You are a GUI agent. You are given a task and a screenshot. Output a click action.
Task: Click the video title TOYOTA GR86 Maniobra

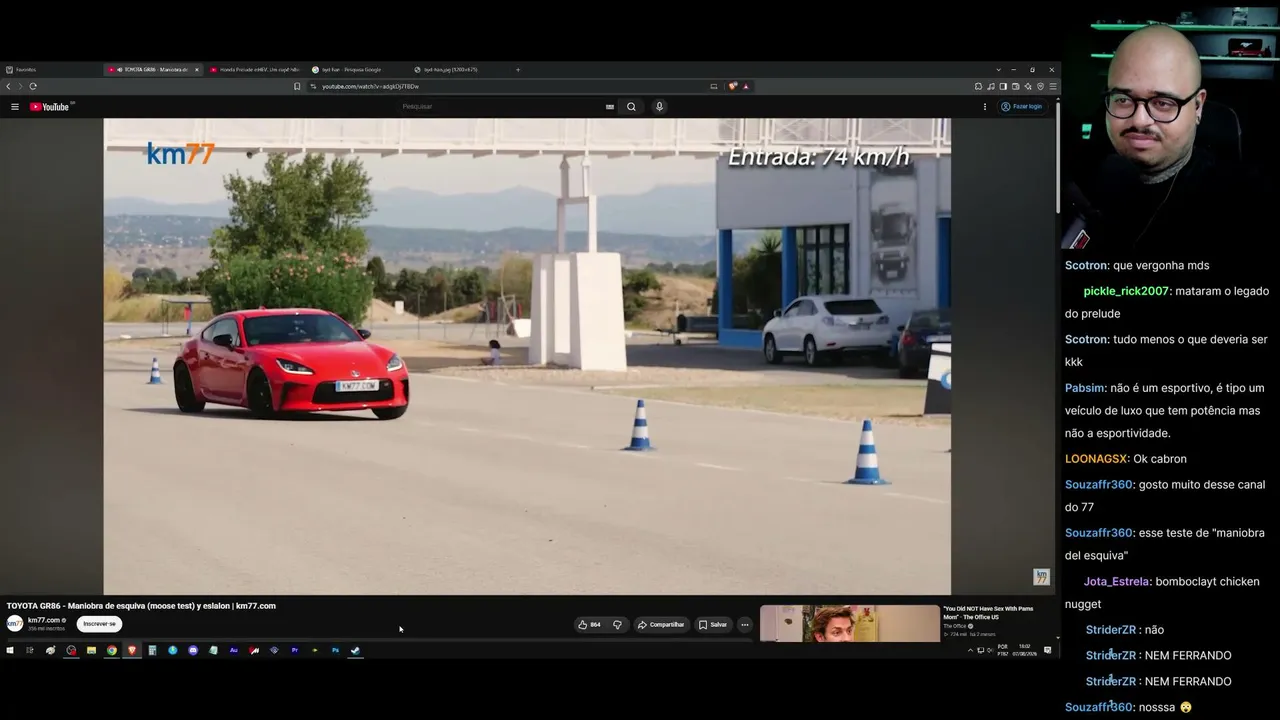(x=141, y=606)
